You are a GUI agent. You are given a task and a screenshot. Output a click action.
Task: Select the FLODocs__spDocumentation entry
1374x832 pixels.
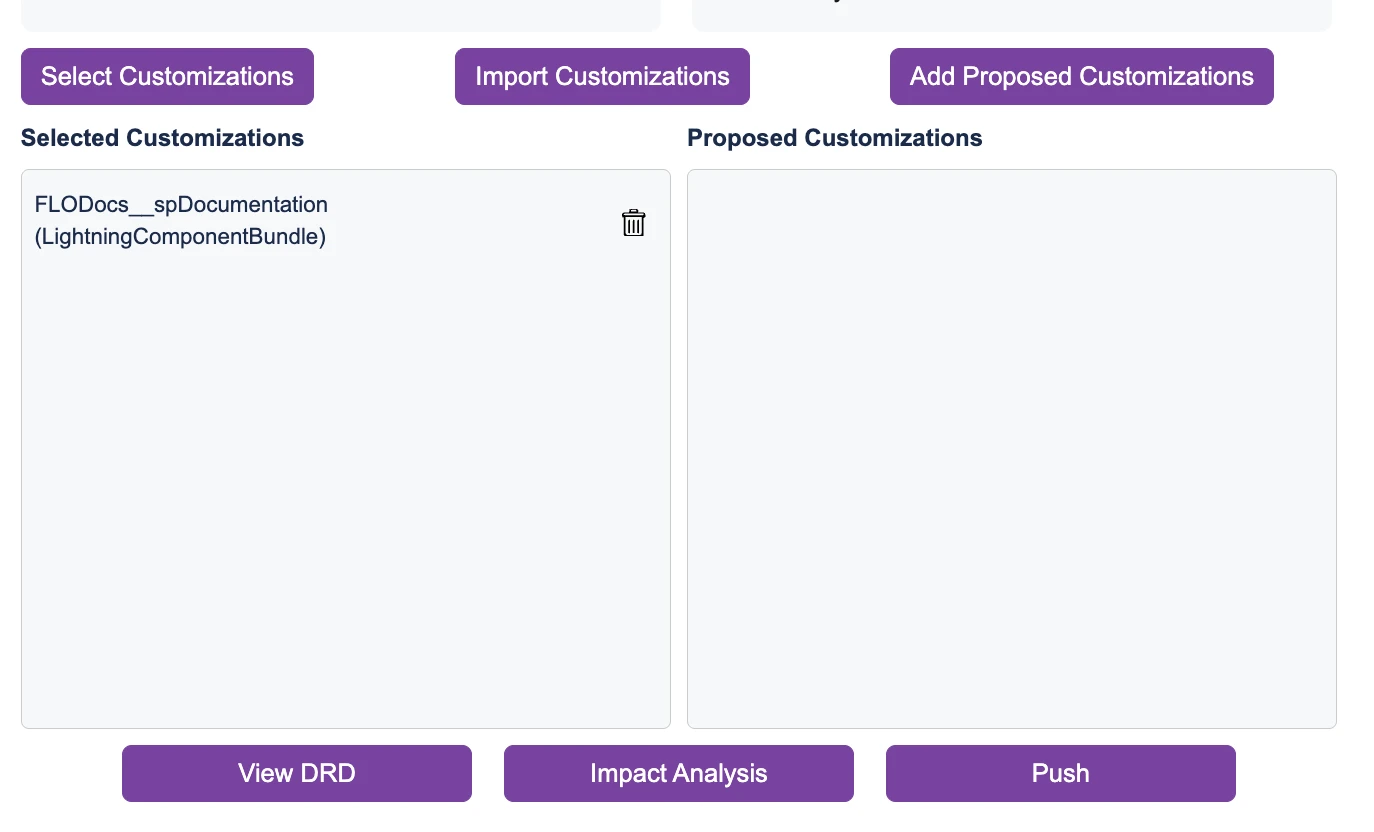point(181,205)
